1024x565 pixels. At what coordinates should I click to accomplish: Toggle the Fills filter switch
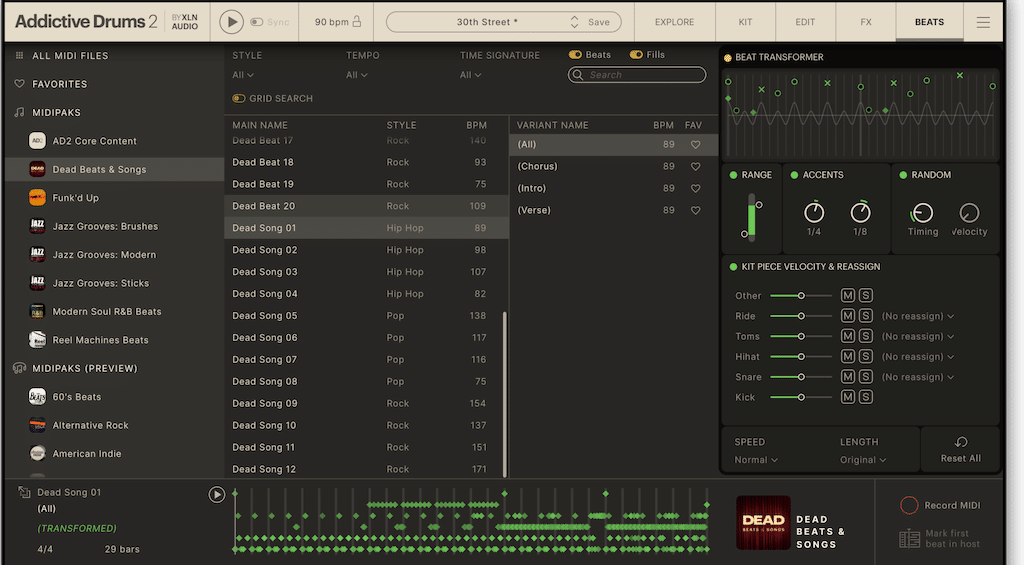[x=636, y=55]
